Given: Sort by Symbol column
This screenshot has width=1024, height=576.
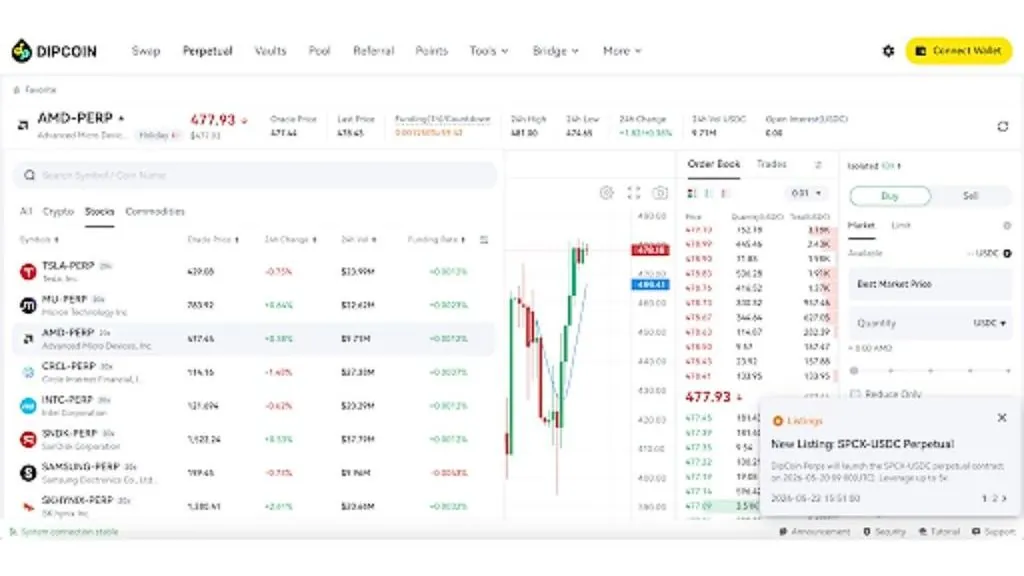Looking at the screenshot, I should coord(39,240).
